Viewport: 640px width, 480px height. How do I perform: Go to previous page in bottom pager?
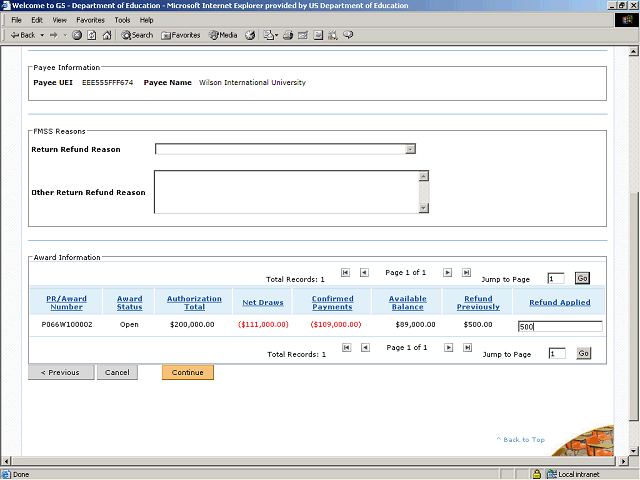click(366, 347)
